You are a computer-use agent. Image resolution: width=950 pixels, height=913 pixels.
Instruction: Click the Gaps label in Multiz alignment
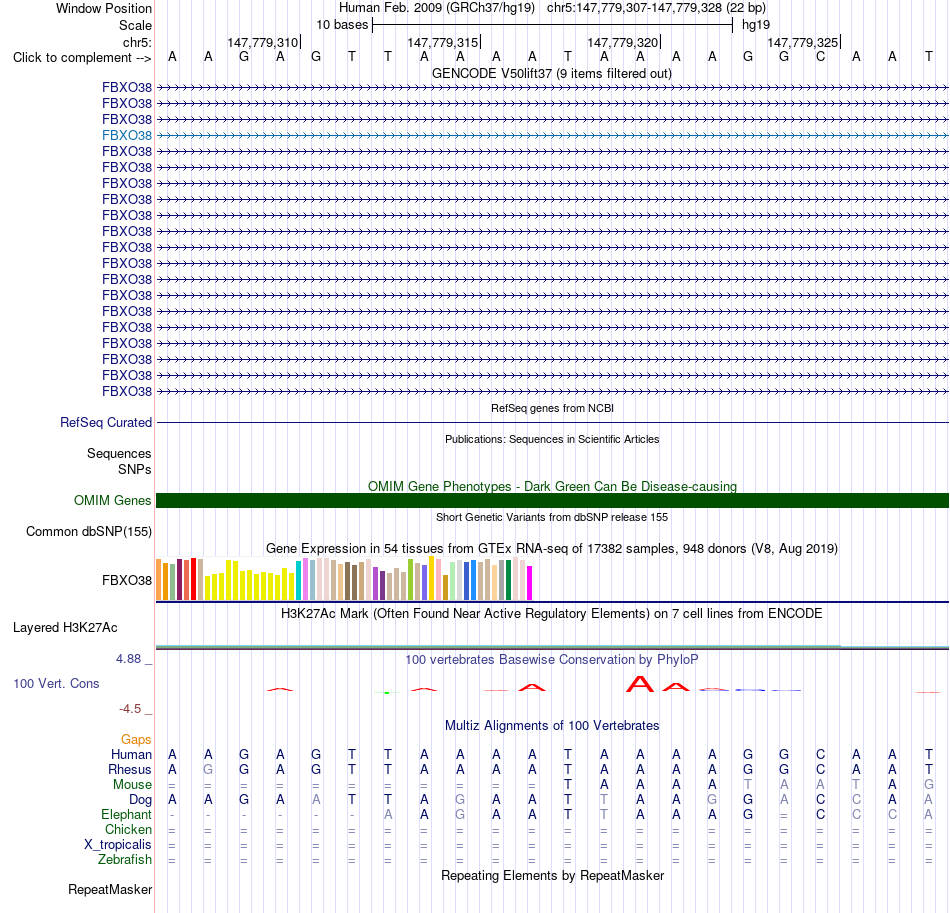[x=136, y=739]
